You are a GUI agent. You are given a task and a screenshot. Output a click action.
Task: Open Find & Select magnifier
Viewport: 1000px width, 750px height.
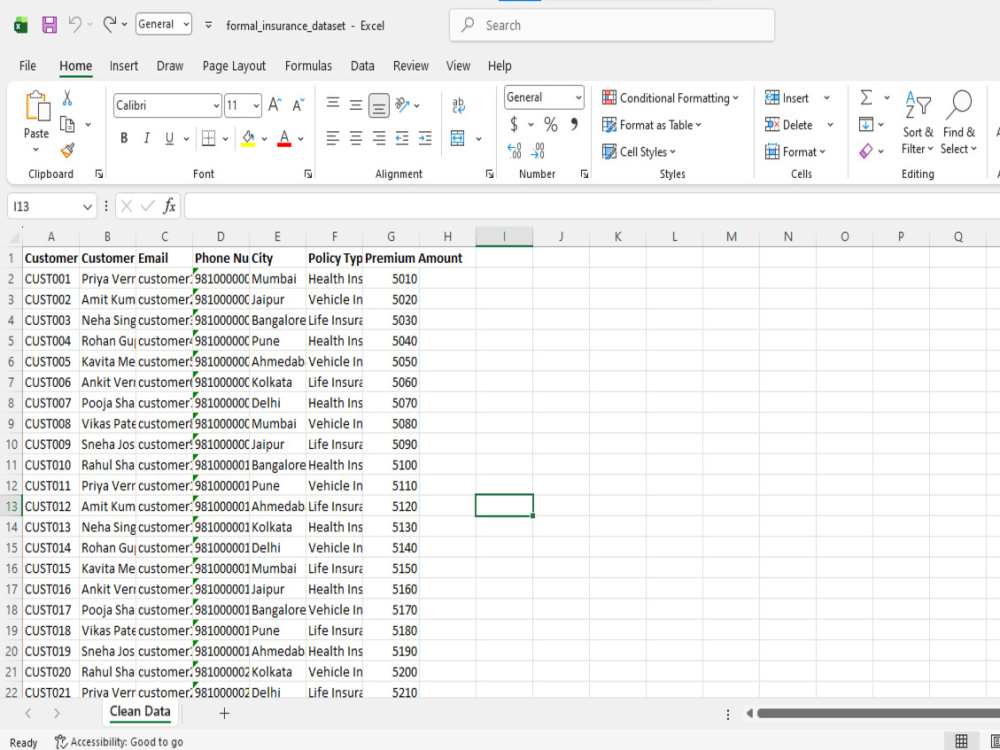(x=959, y=122)
